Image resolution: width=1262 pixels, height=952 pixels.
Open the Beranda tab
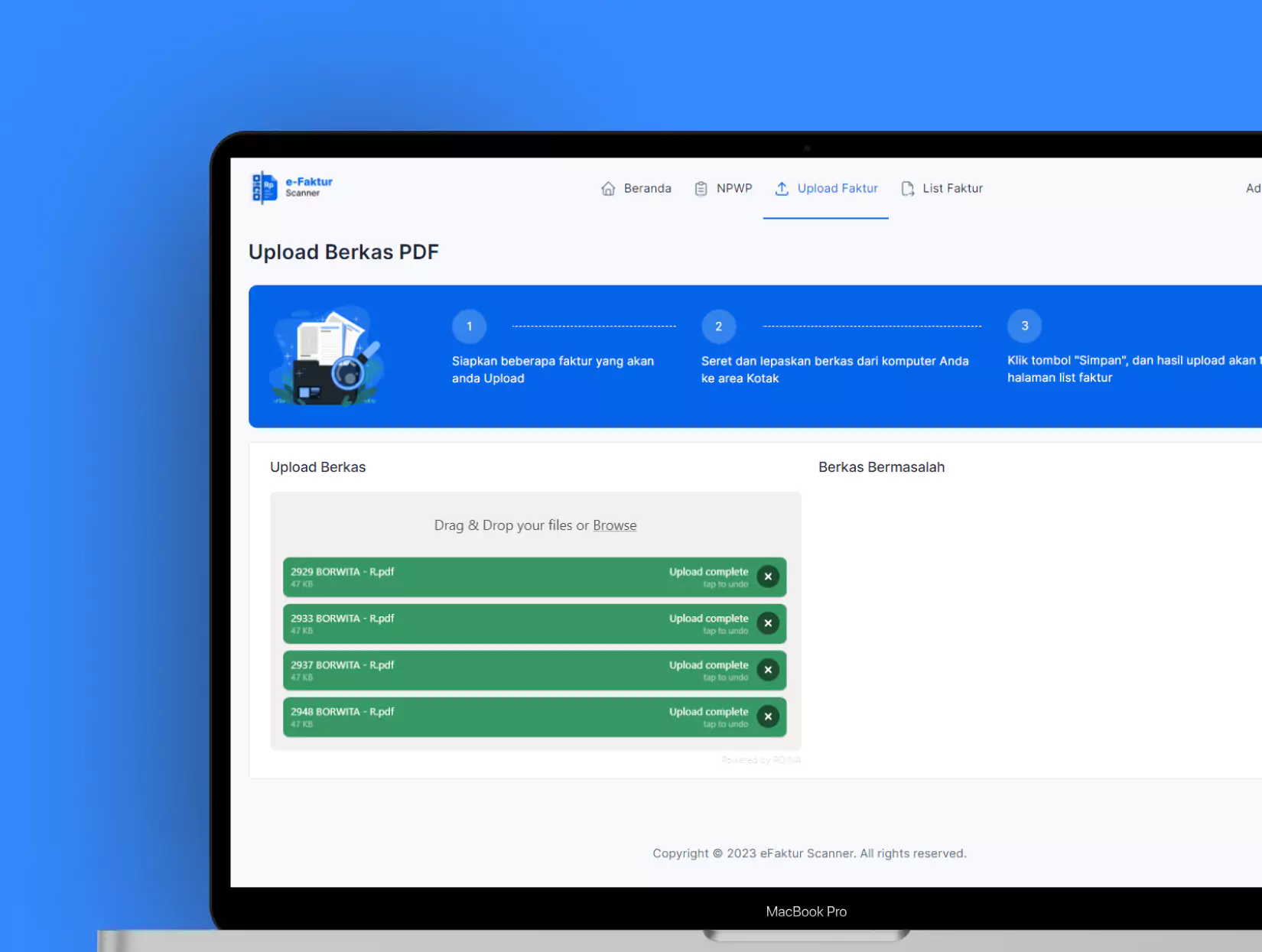pos(647,189)
